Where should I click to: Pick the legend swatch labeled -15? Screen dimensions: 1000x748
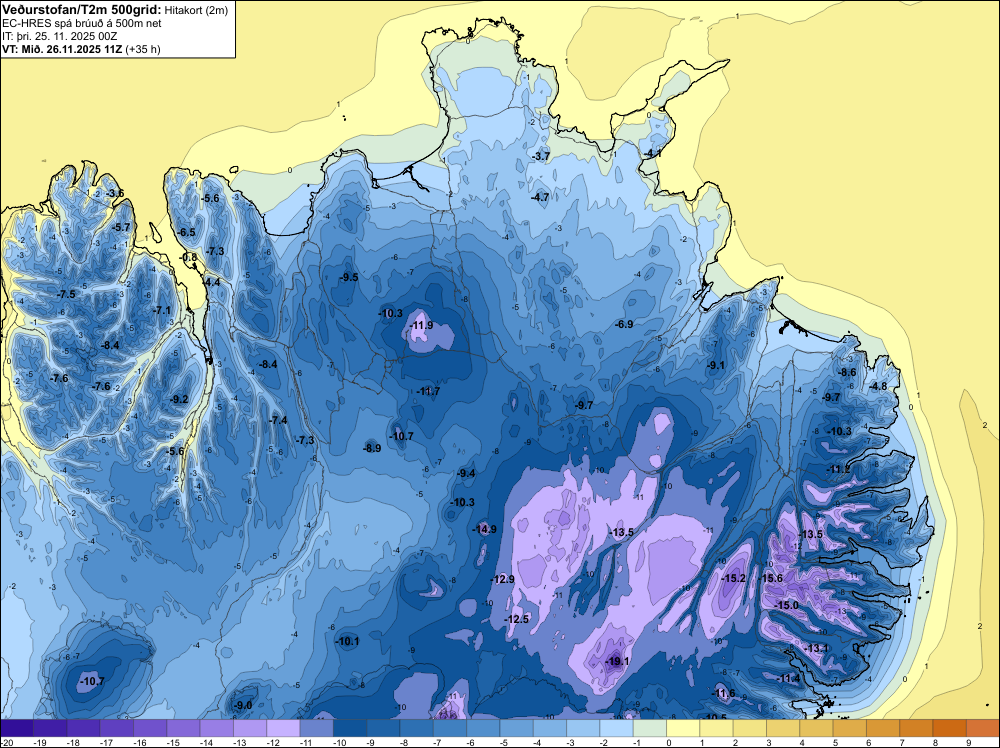coord(183,728)
